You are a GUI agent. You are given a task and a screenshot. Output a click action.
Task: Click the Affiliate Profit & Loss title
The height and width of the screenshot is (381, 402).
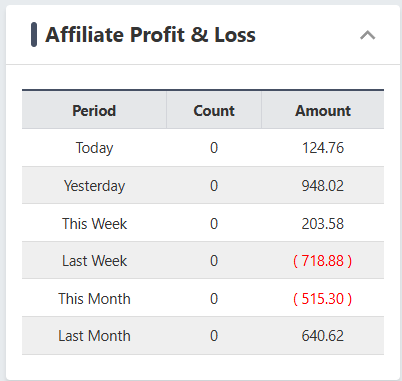pyautogui.click(x=150, y=35)
